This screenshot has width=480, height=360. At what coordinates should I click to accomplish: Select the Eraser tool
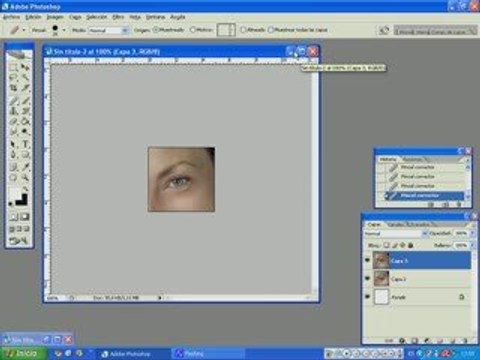pos(13,122)
